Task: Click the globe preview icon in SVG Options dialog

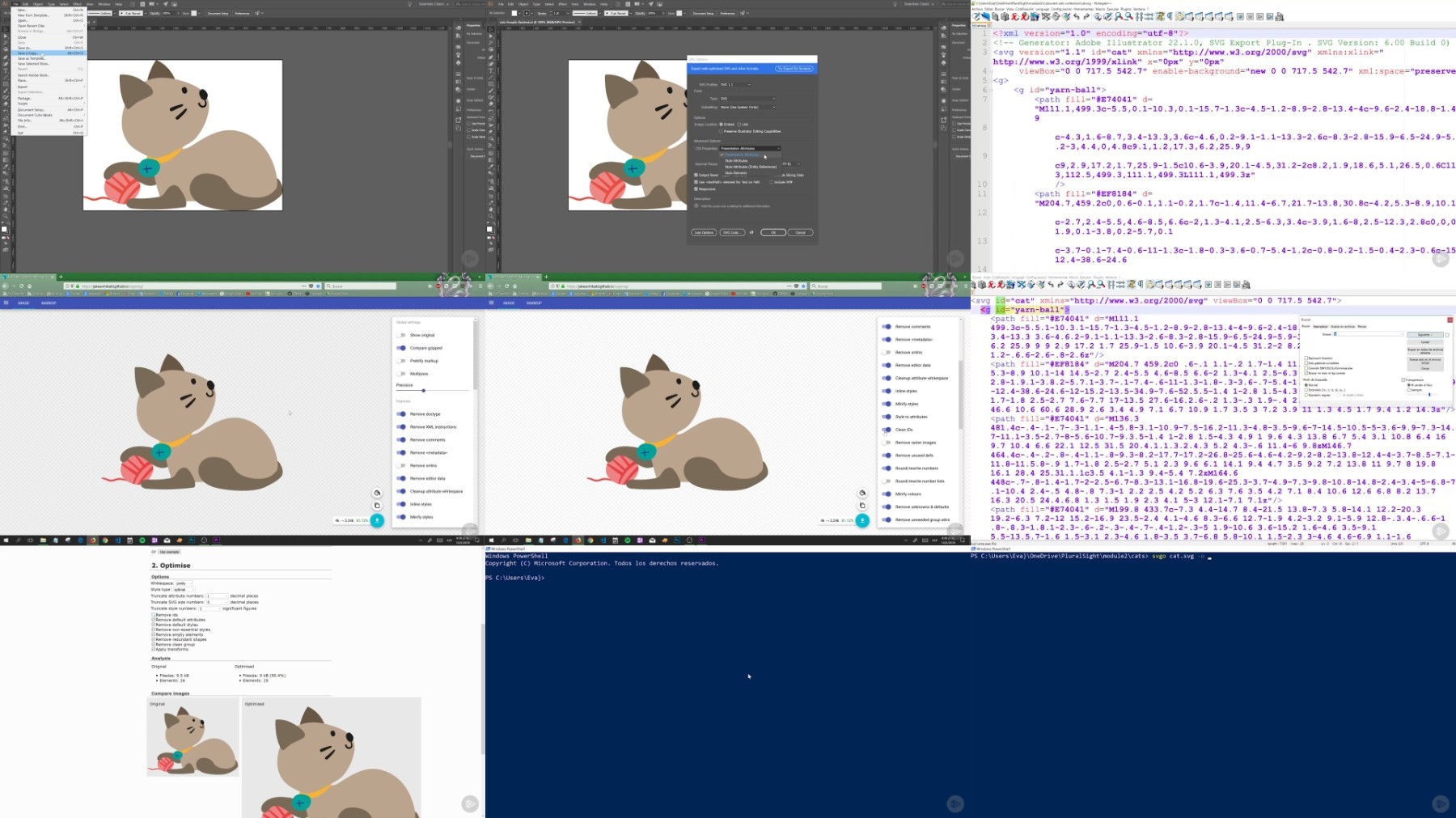Action: (x=751, y=232)
